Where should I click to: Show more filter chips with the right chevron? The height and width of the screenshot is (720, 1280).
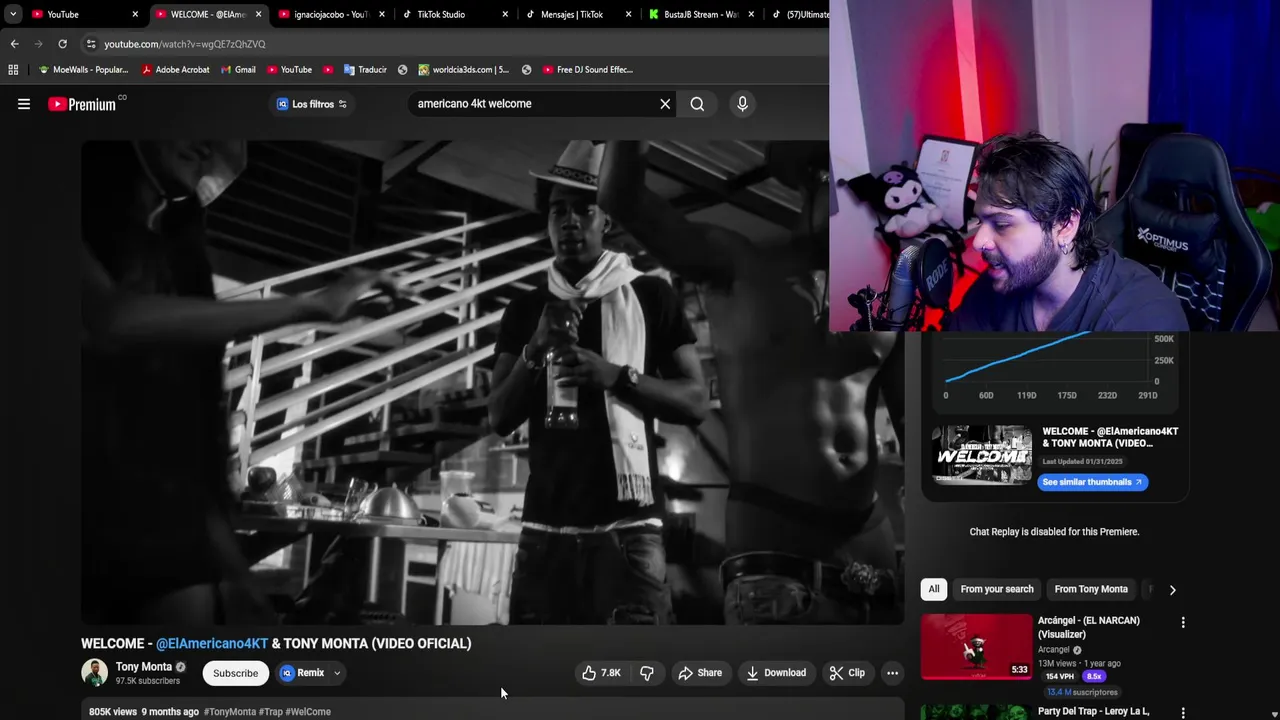1172,590
